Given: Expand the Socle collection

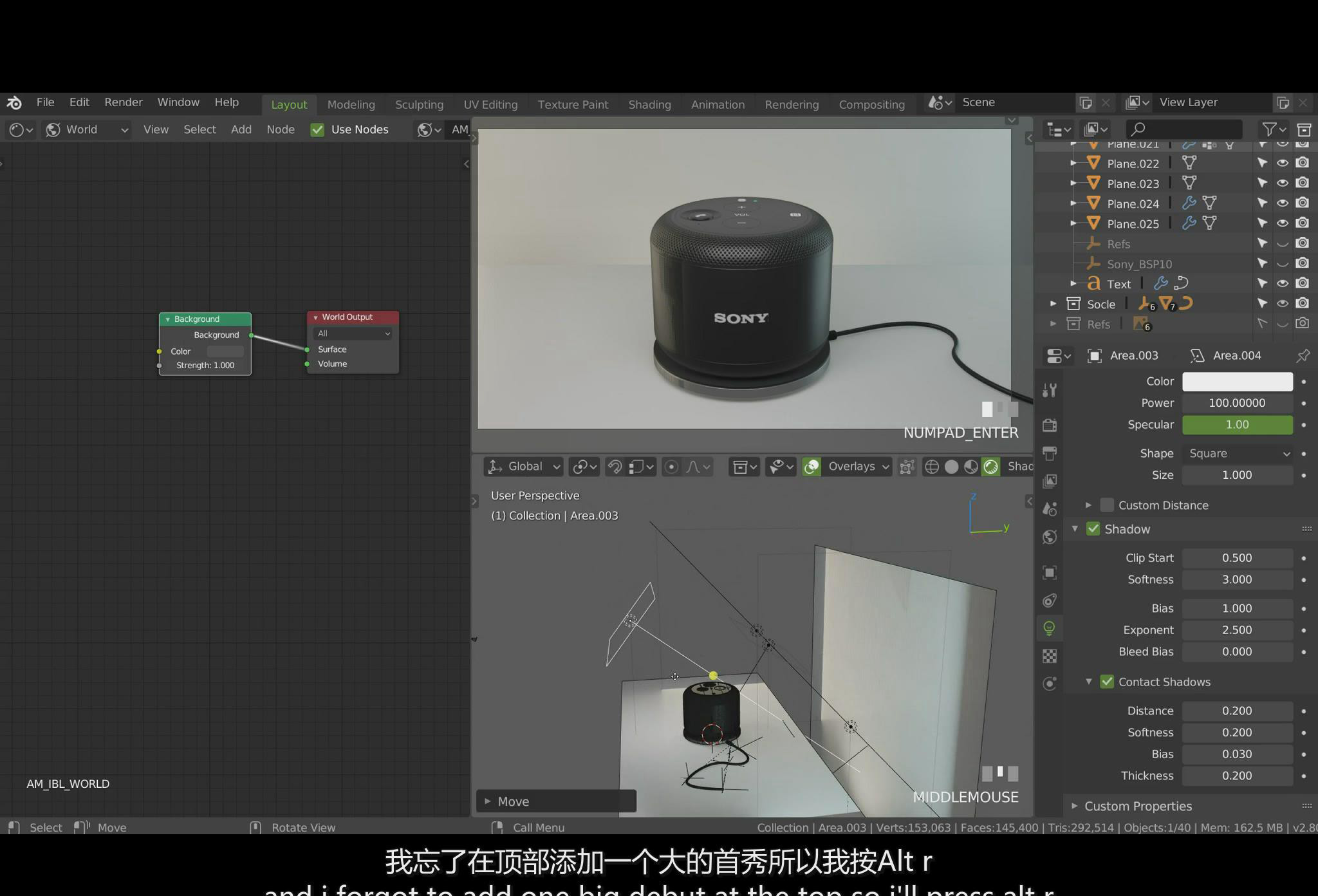Looking at the screenshot, I should click(x=1053, y=304).
